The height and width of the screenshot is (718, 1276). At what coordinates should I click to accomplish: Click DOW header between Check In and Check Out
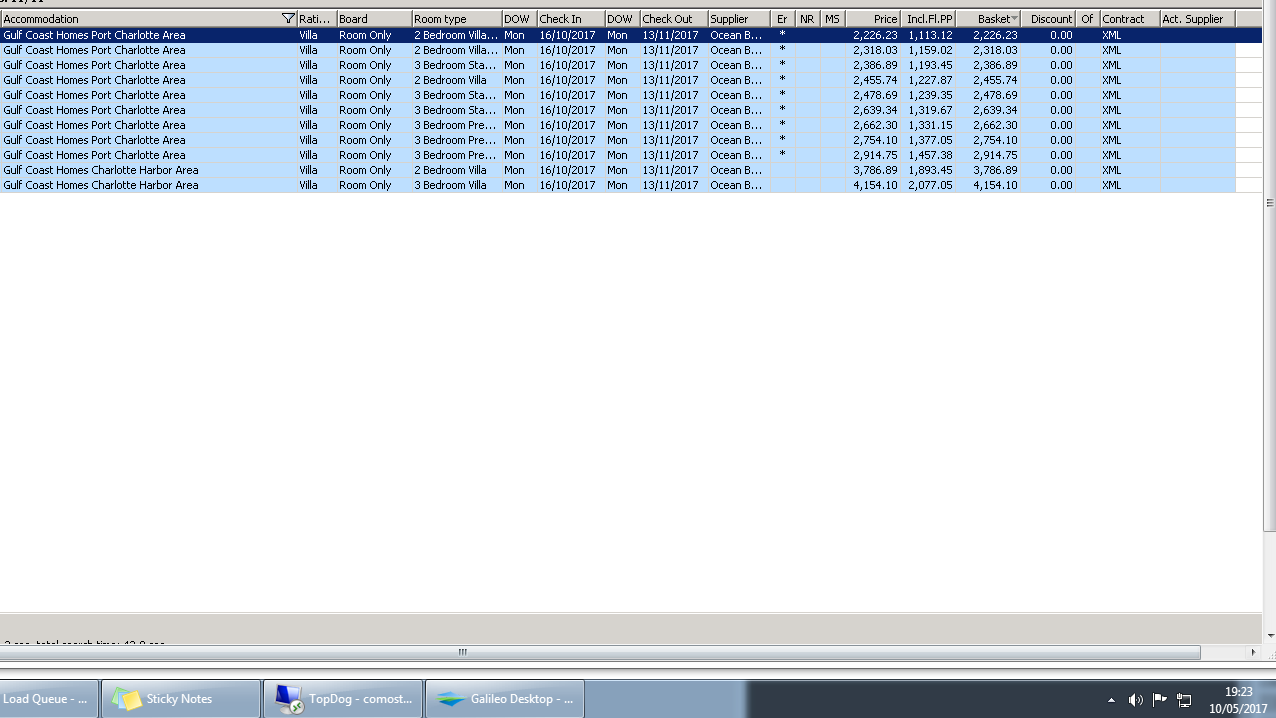click(622, 19)
